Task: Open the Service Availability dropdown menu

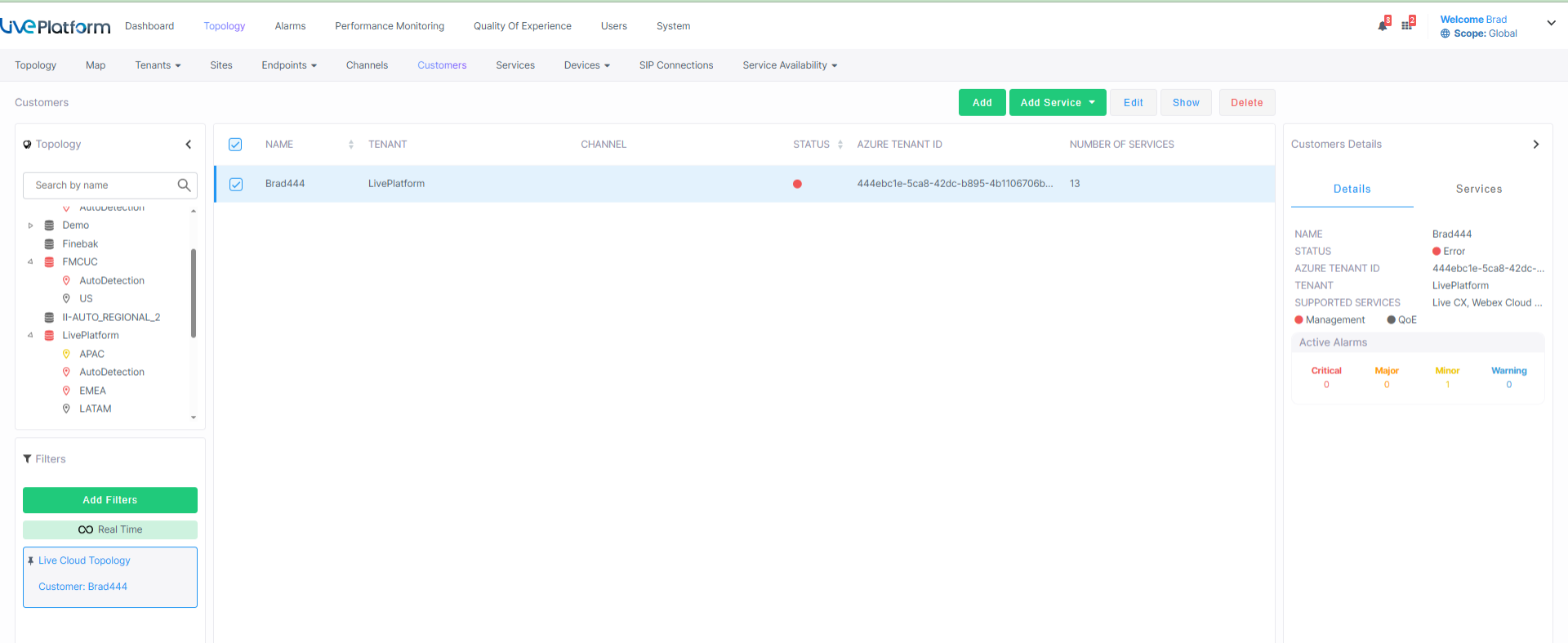Action: 789,65
